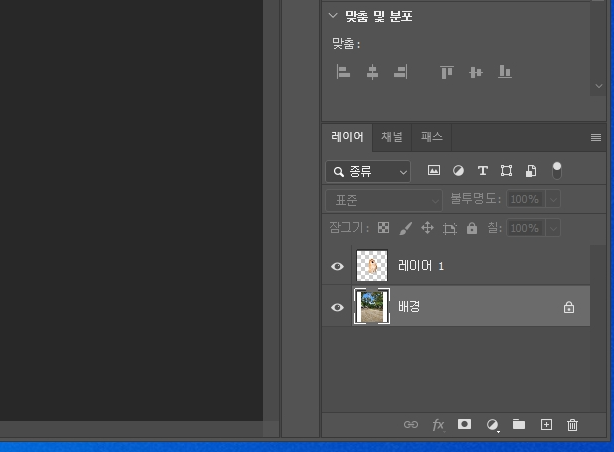Viewport: 614px width, 452px height.
Task: Click align vertical centers icon
Action: 476,72
